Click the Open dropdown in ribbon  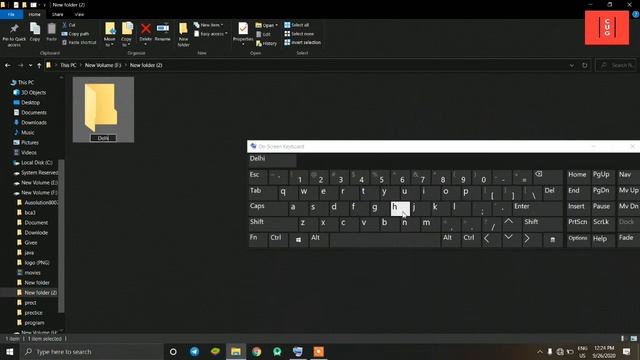point(267,25)
